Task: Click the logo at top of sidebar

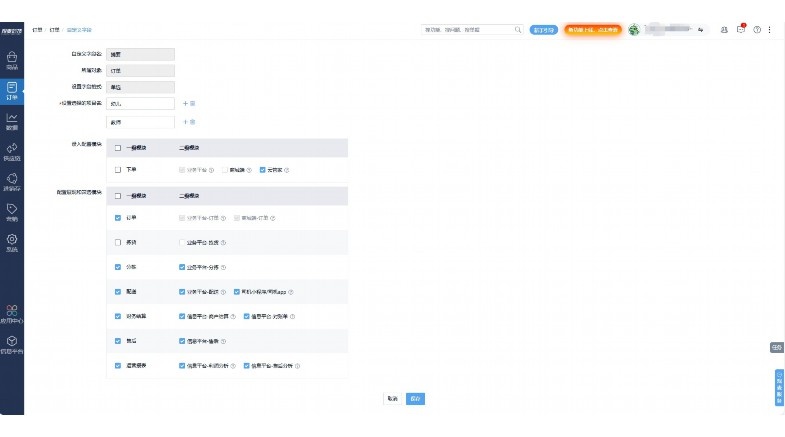Action: pos(12,31)
